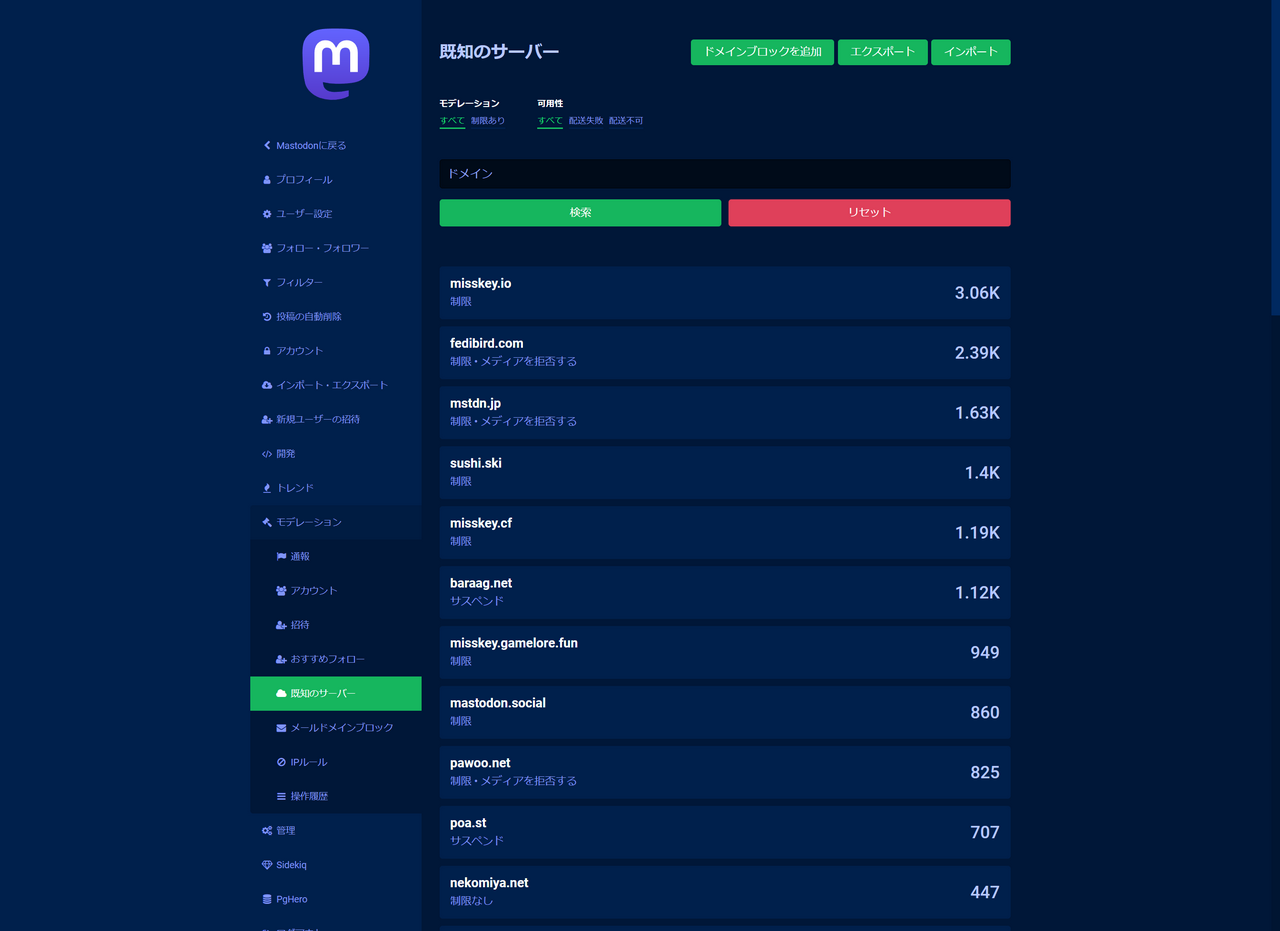
Task: Click the diamond icon next to Sidekiq
Action: (x=267, y=865)
